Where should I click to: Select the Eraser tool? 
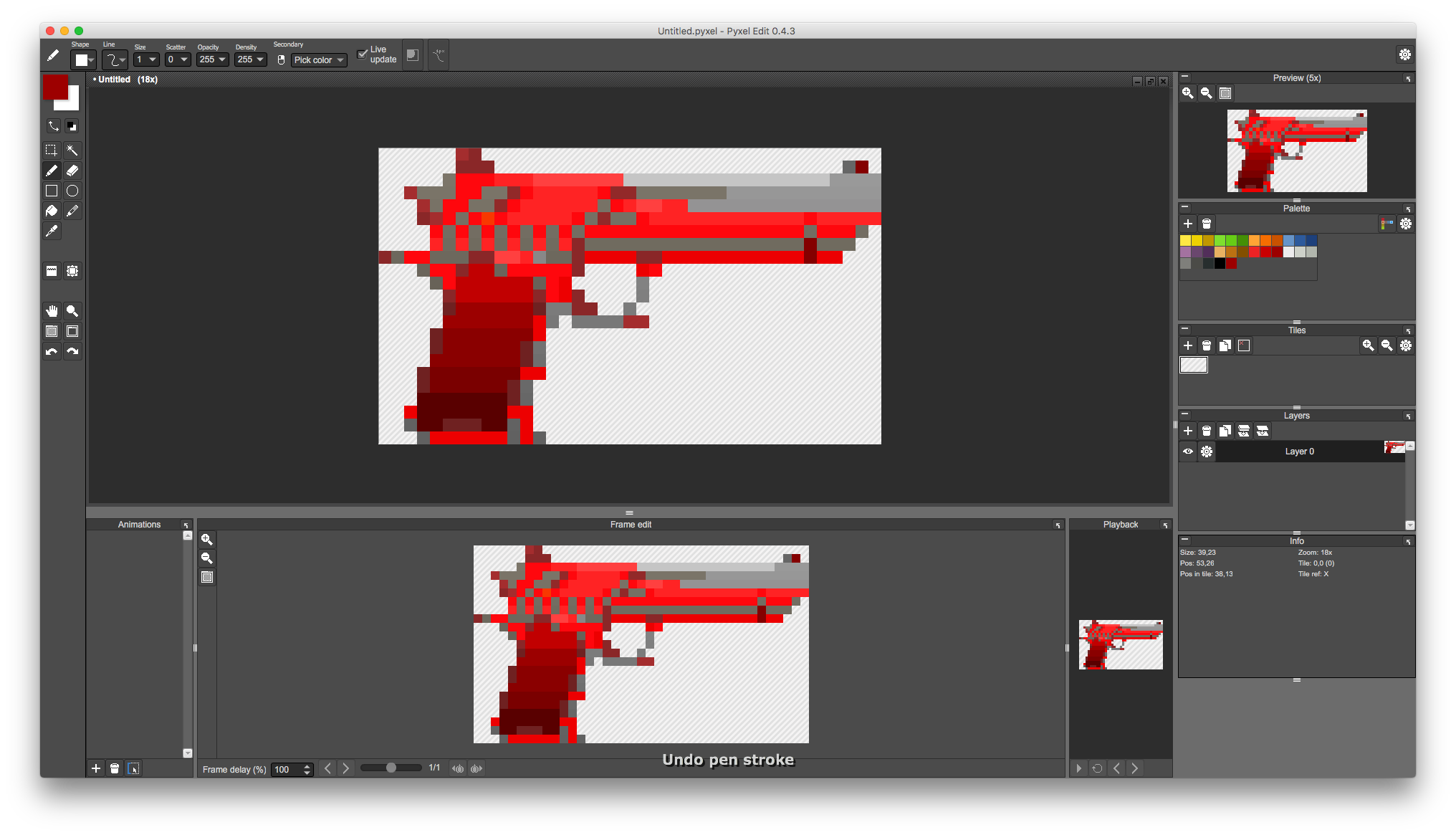(72, 171)
